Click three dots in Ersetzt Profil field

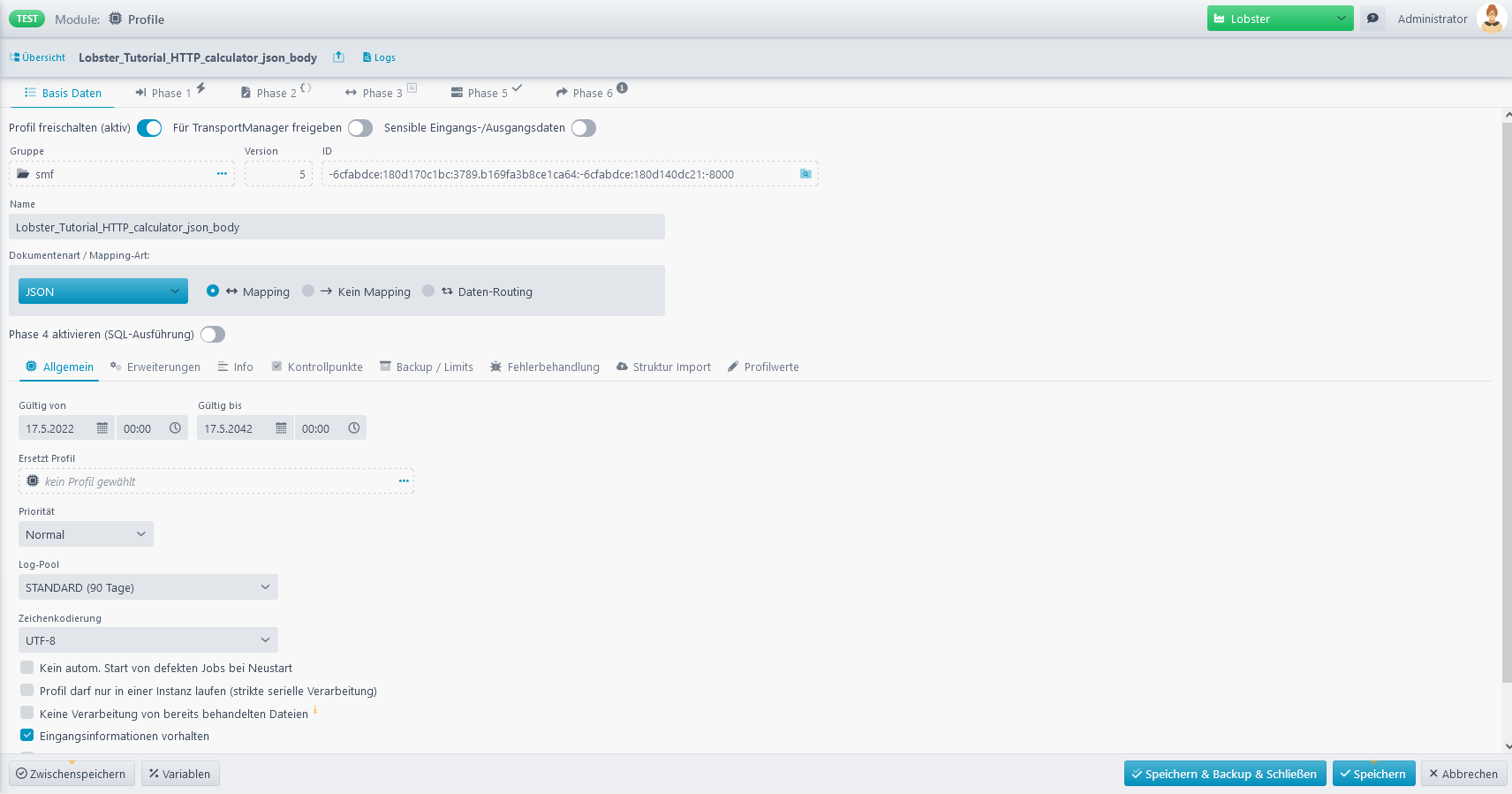tap(404, 481)
